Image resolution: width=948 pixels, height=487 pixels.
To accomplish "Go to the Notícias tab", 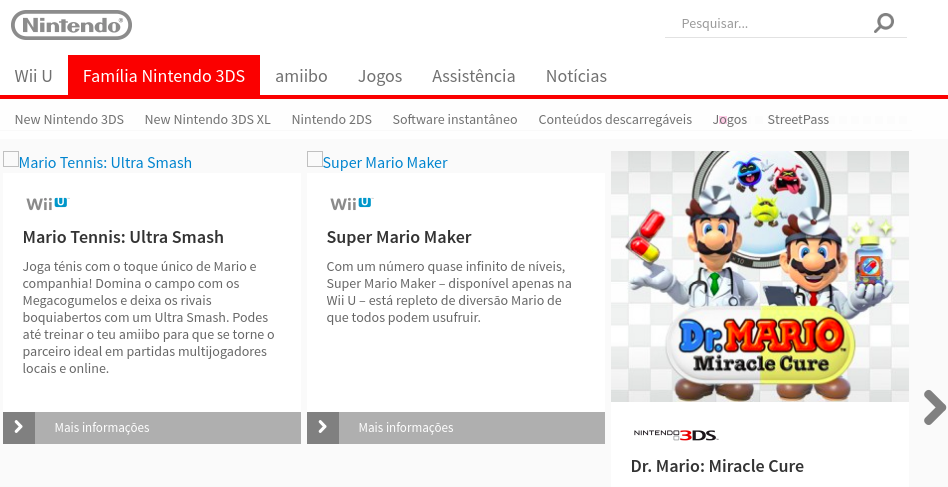I will (x=576, y=76).
